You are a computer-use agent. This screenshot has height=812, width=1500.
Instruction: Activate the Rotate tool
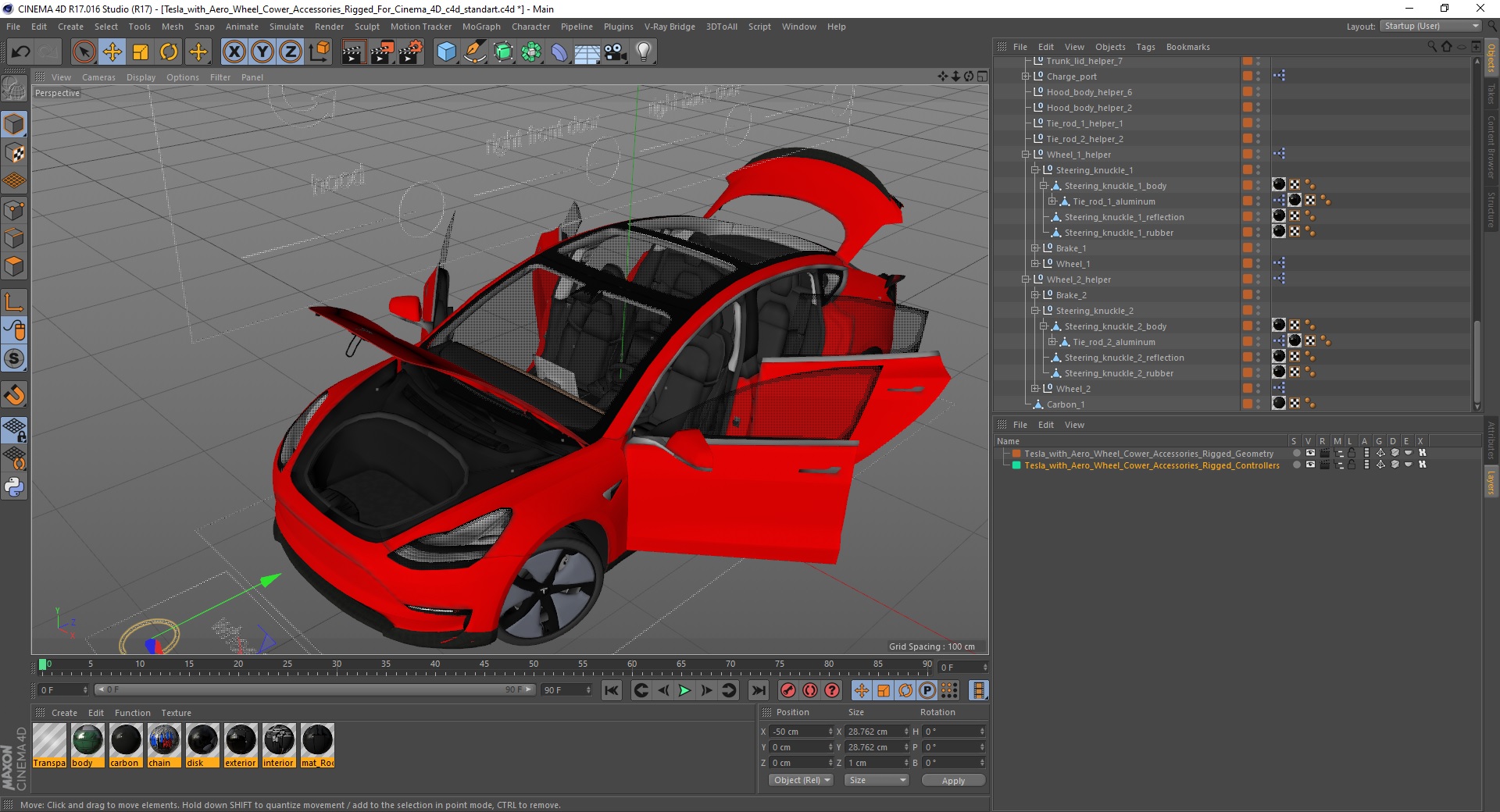point(169,52)
